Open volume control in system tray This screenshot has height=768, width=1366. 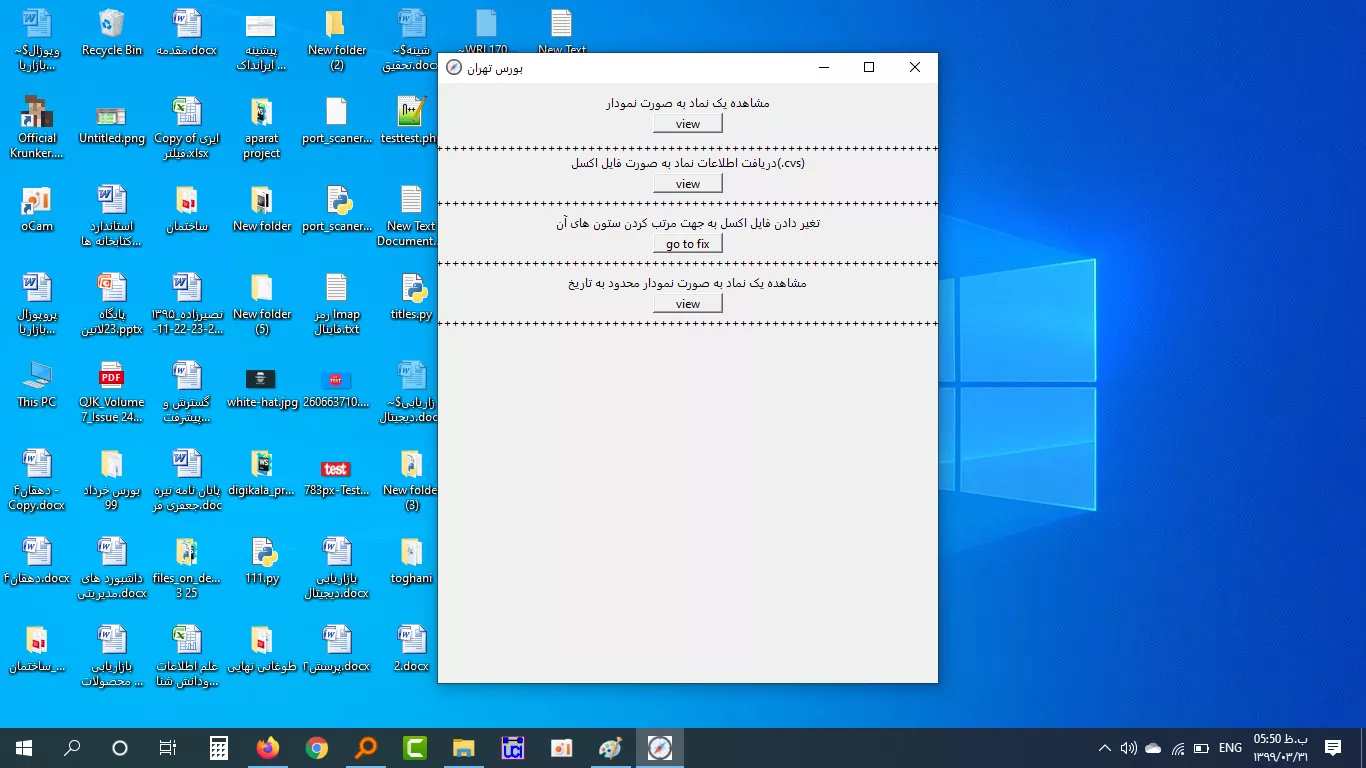1129,748
